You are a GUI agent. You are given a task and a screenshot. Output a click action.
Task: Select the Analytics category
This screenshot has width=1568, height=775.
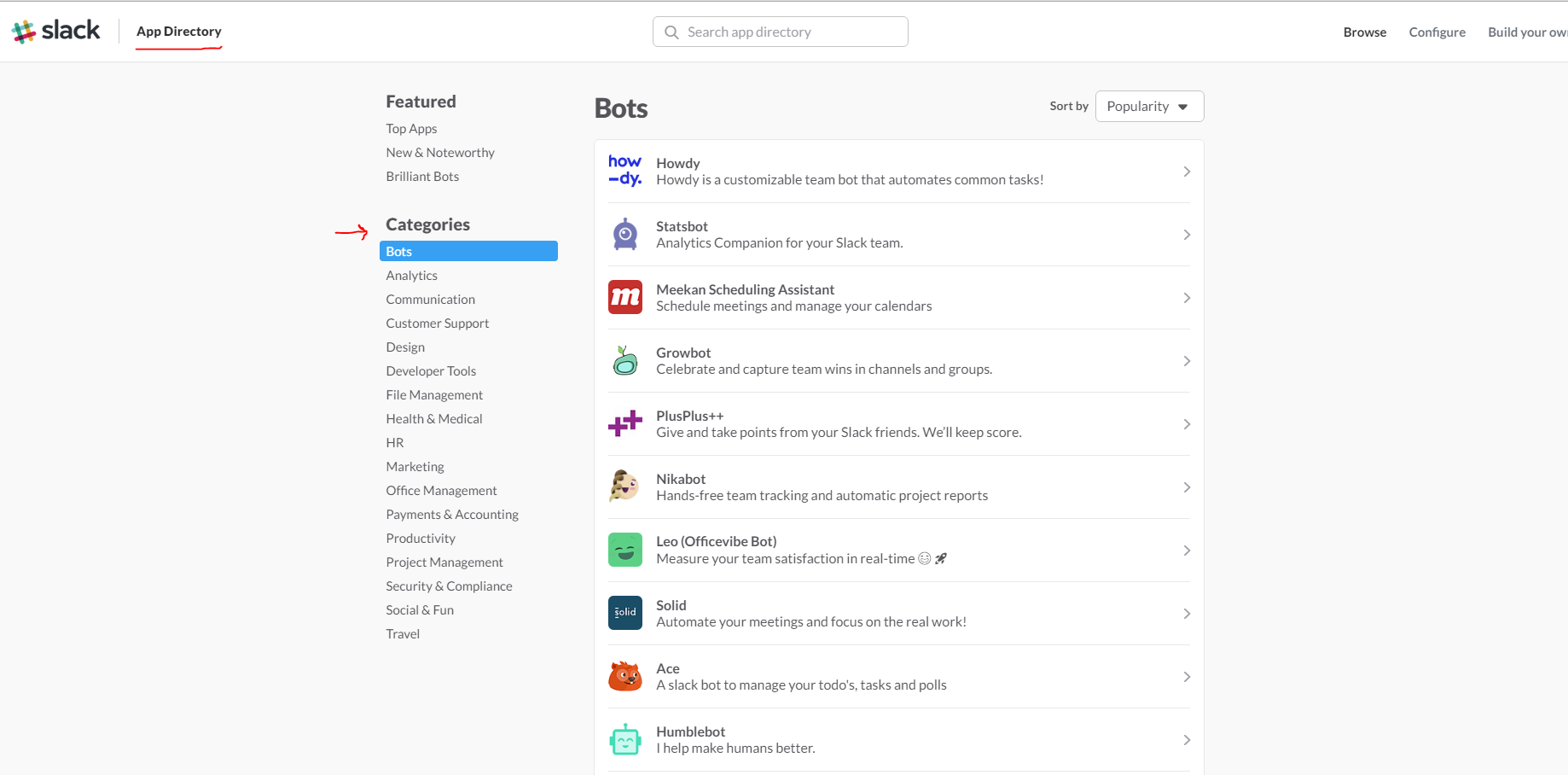(411, 276)
